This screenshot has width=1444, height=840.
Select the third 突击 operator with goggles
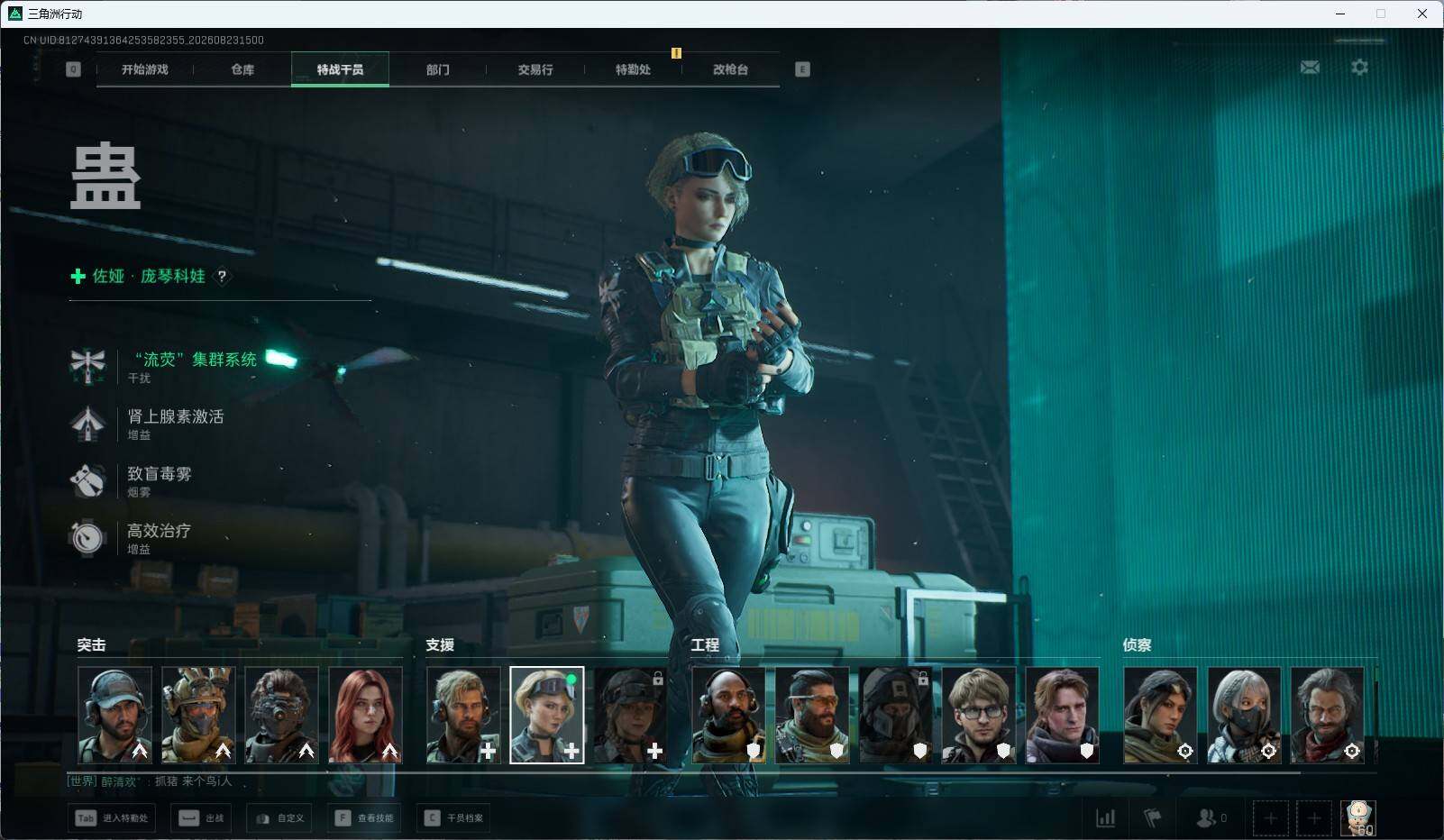(x=281, y=715)
